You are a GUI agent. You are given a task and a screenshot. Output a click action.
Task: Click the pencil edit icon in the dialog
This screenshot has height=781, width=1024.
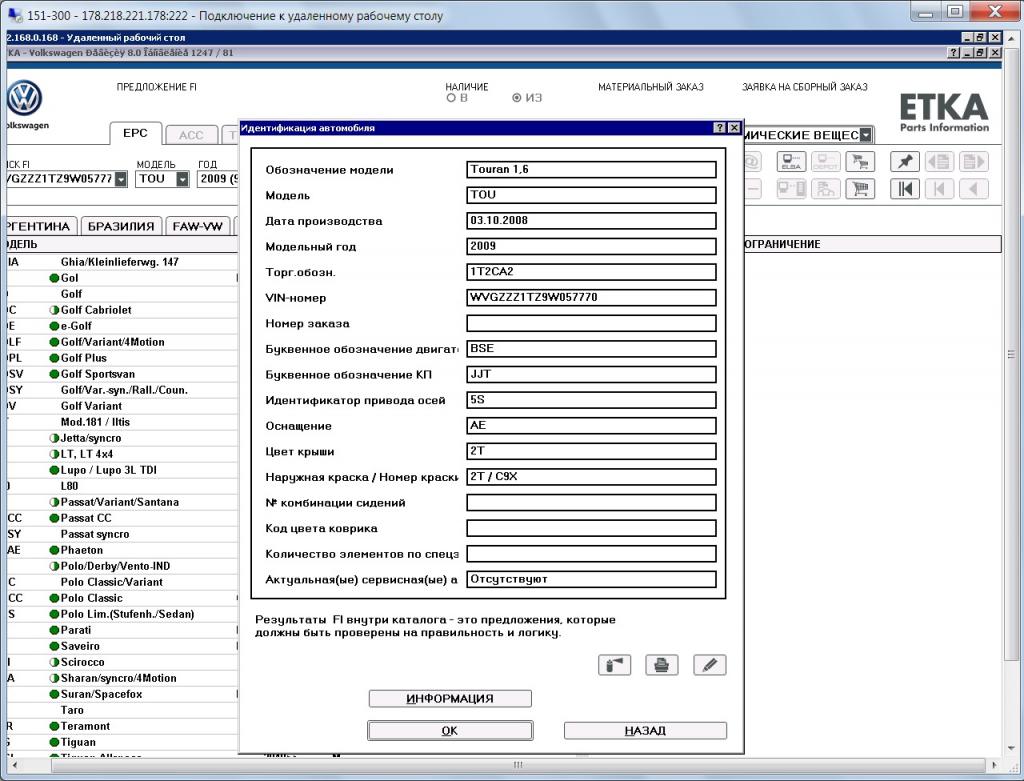click(710, 665)
